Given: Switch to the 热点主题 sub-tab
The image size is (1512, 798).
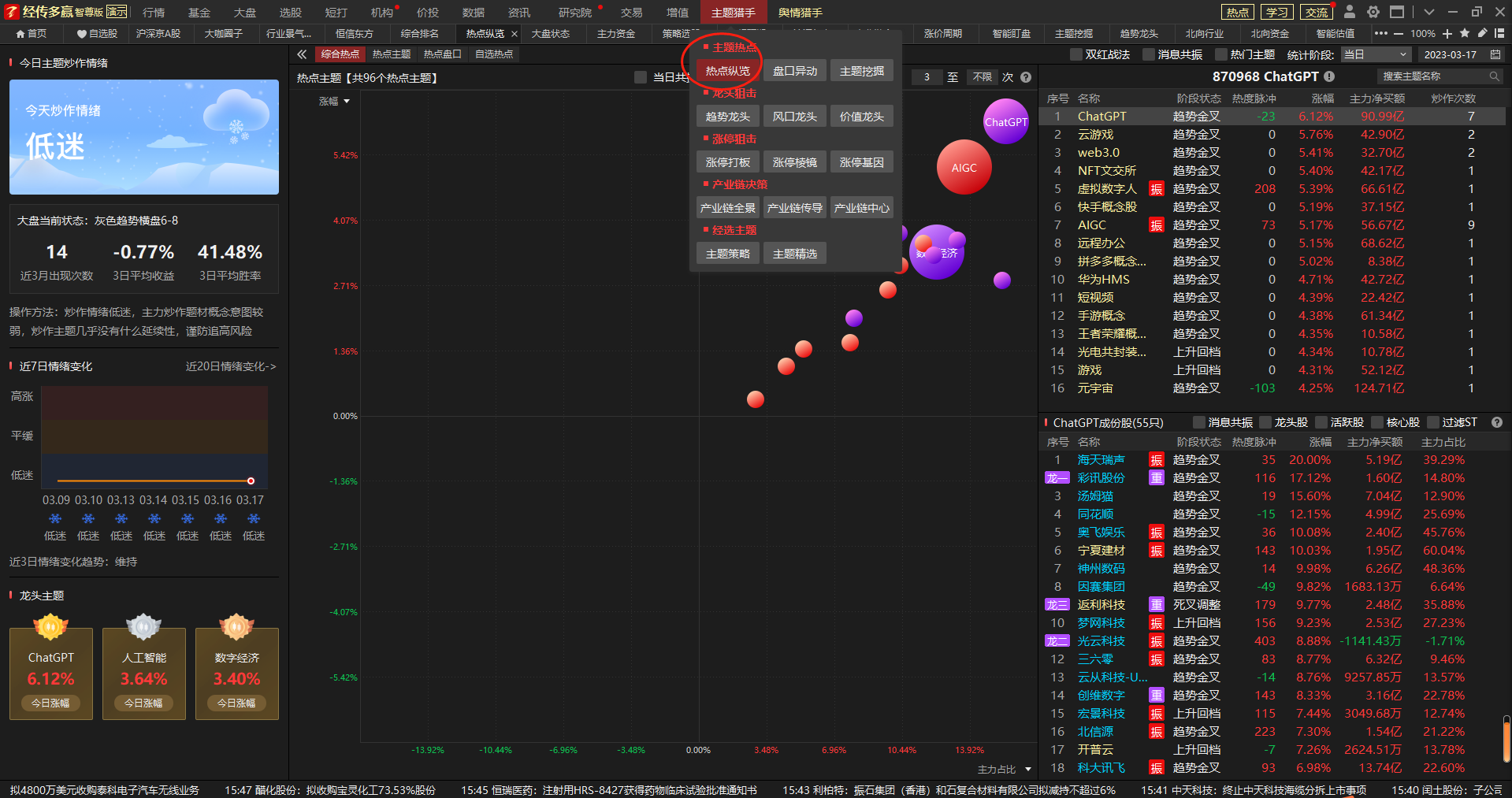Looking at the screenshot, I should 392,54.
